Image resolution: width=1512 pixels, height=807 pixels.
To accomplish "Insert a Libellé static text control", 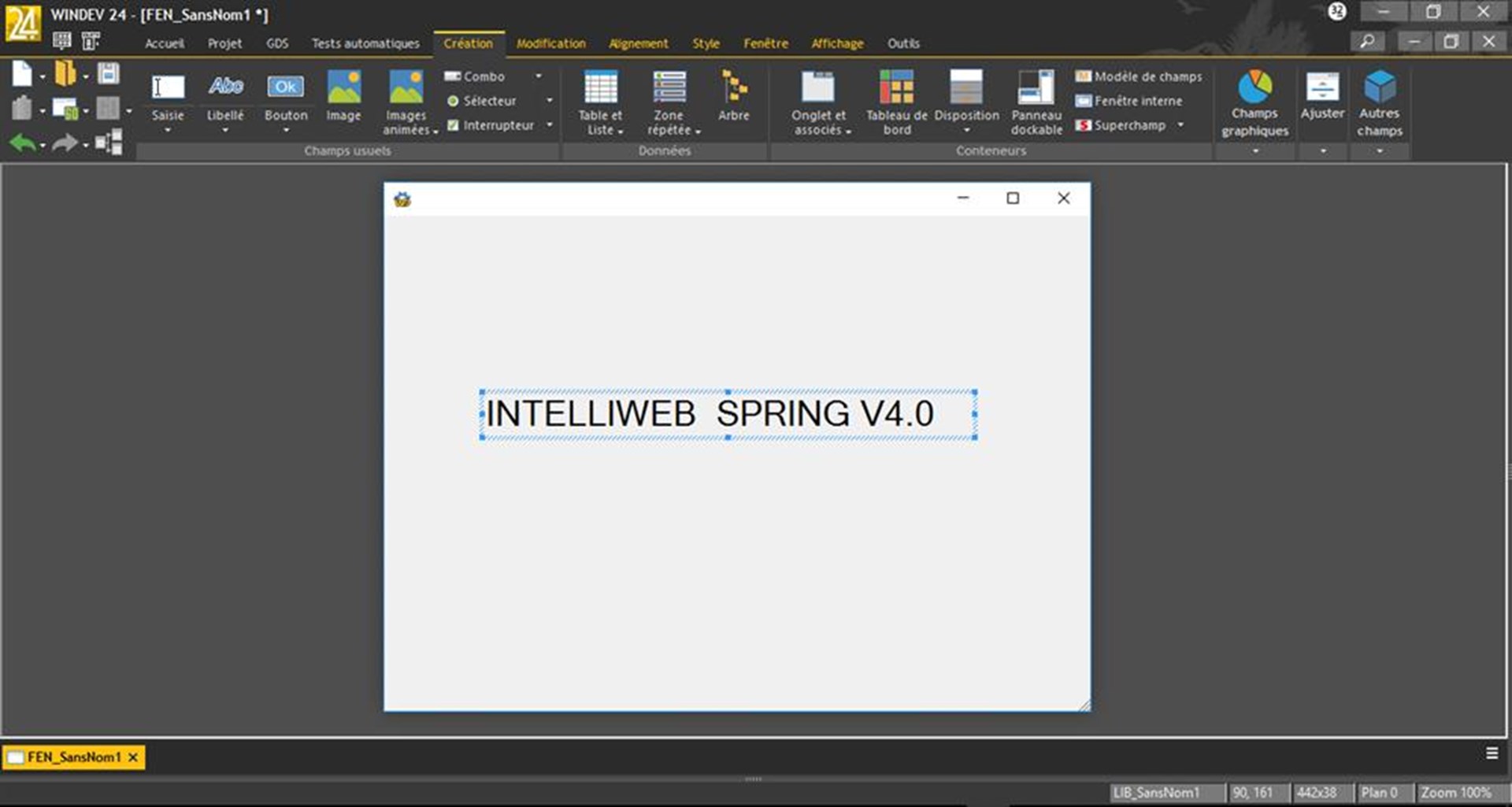I will tap(225, 95).
